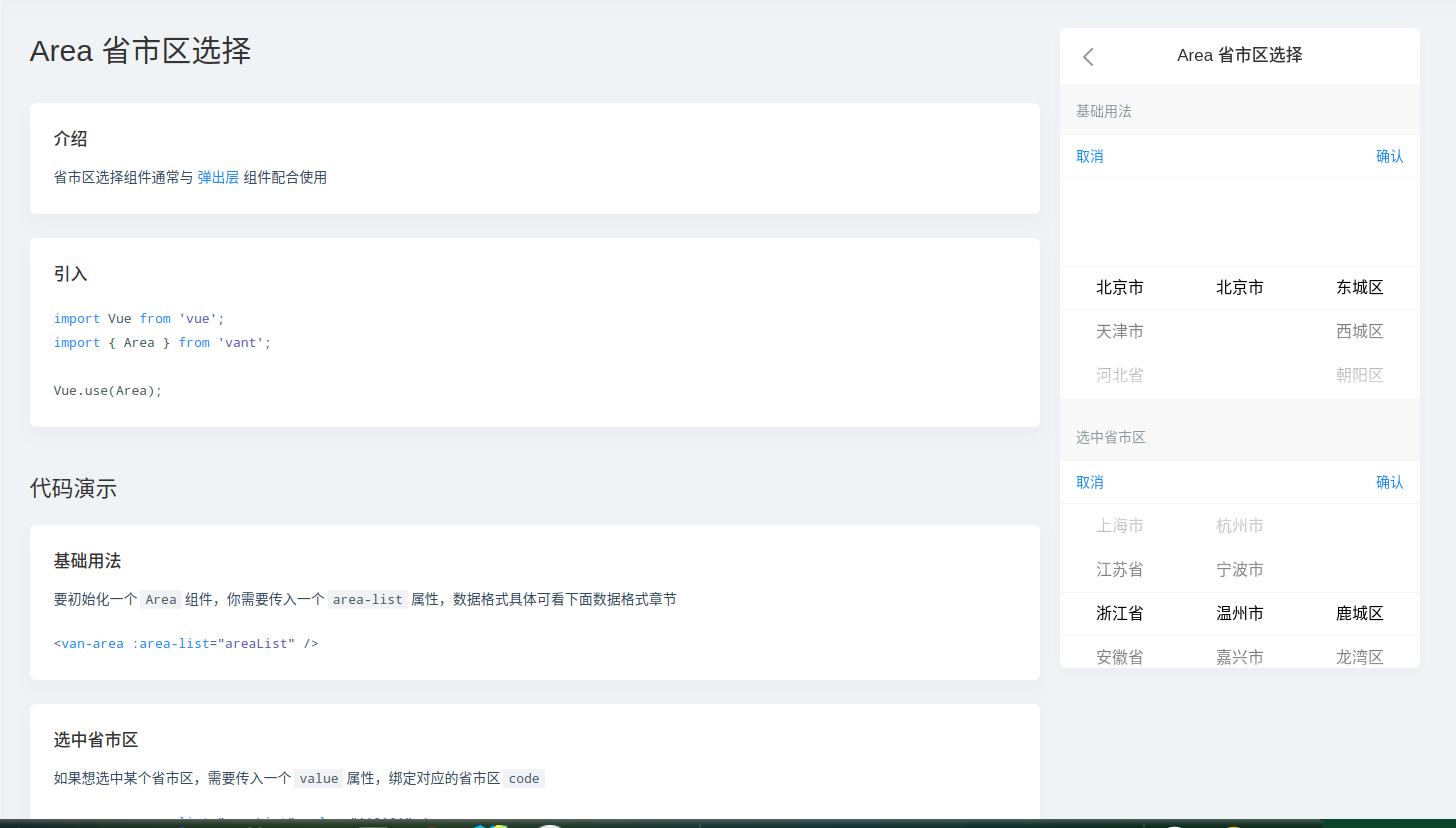Image resolution: width=1456 pixels, height=828 pixels.
Task: Click the page title Area 省市区选择
Action: click(141, 50)
